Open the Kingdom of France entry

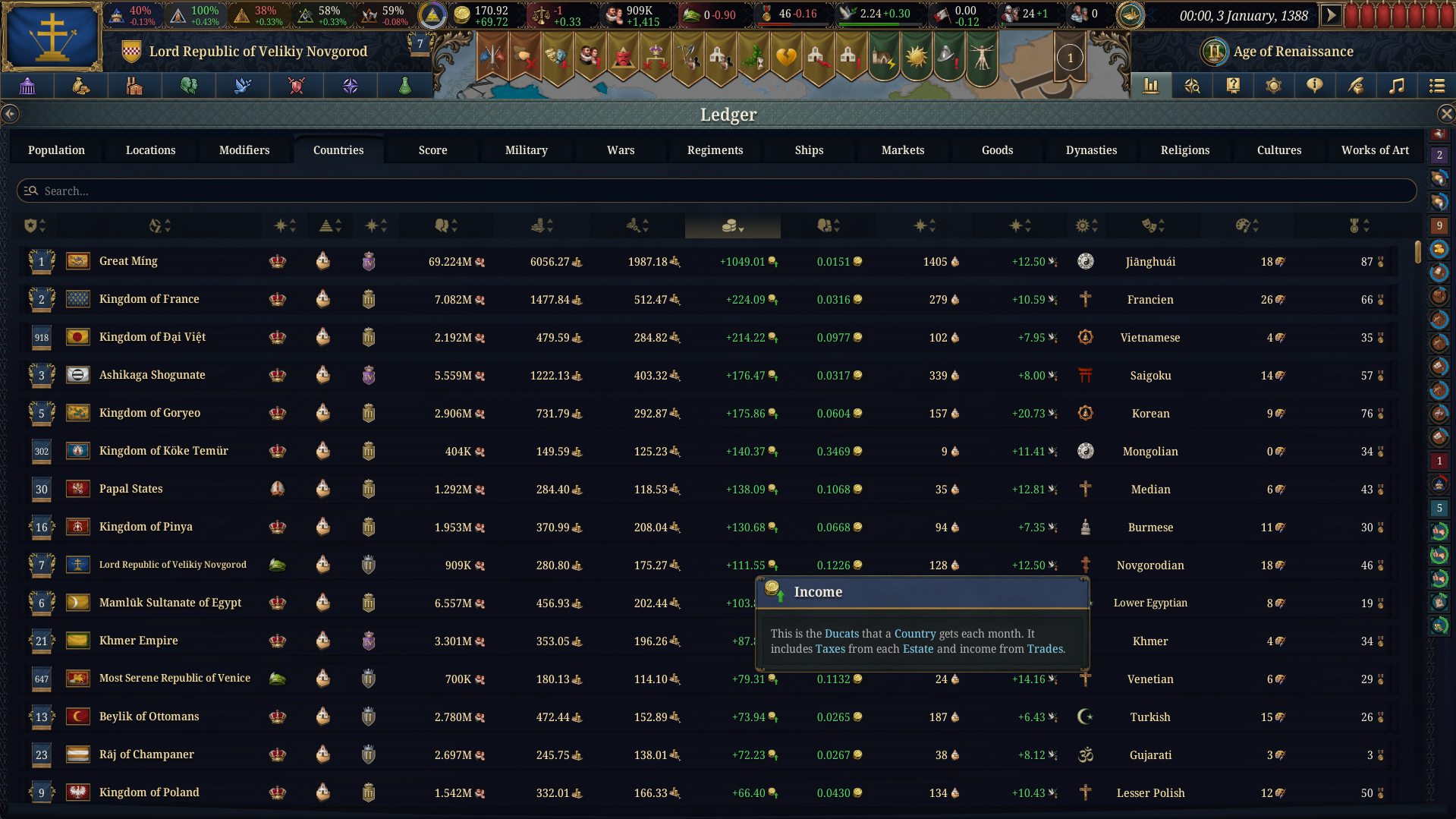point(709,299)
